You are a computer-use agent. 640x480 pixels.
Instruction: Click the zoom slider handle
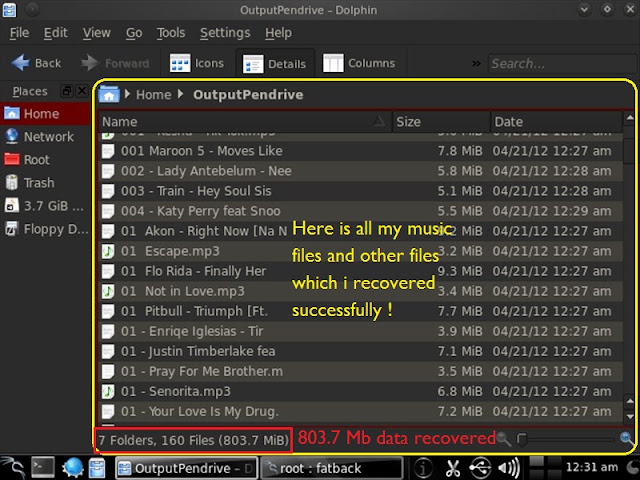point(521,439)
